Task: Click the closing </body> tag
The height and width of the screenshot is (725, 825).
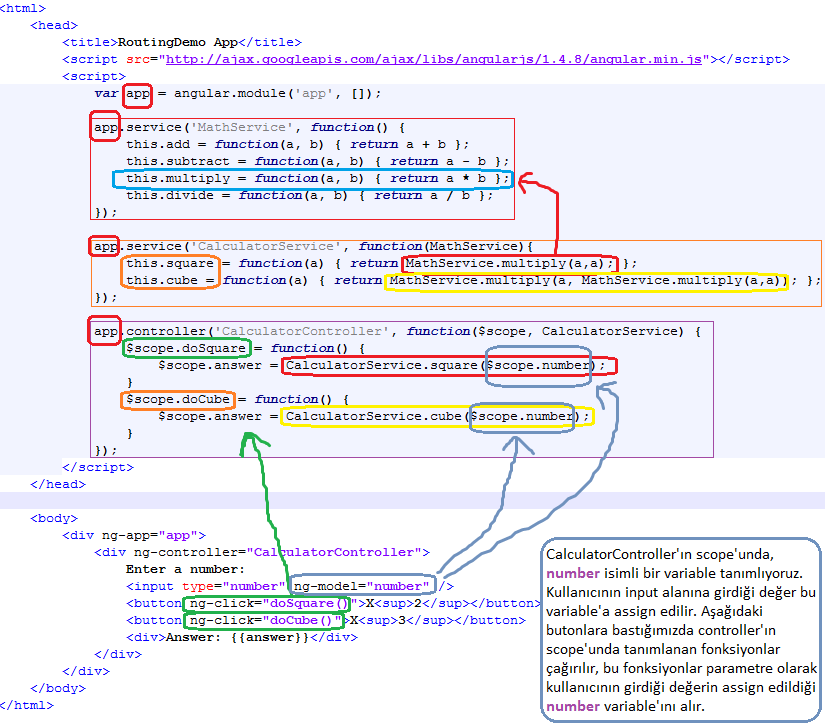Action: coord(58,688)
